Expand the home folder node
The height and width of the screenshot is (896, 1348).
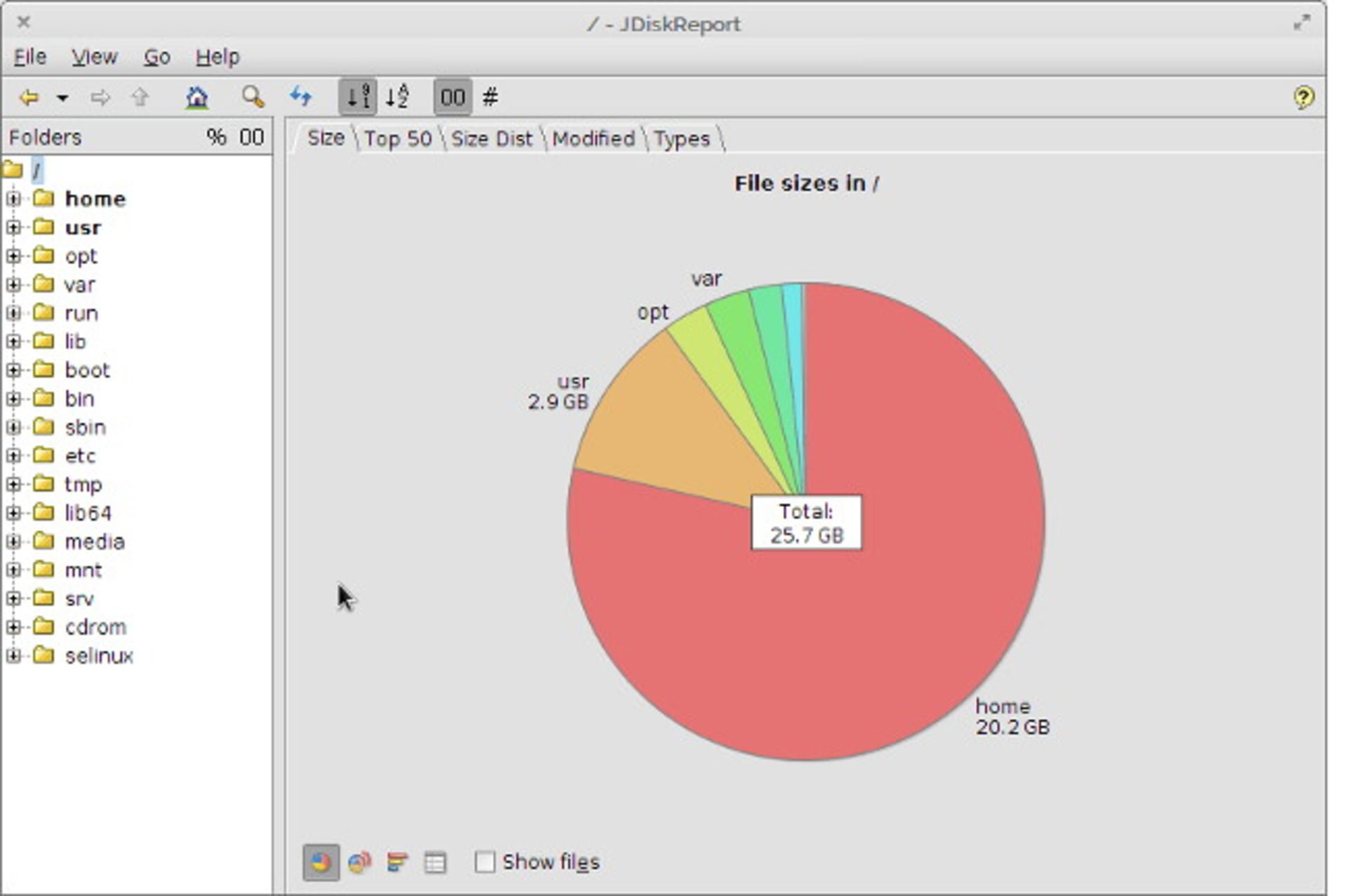[x=13, y=199]
